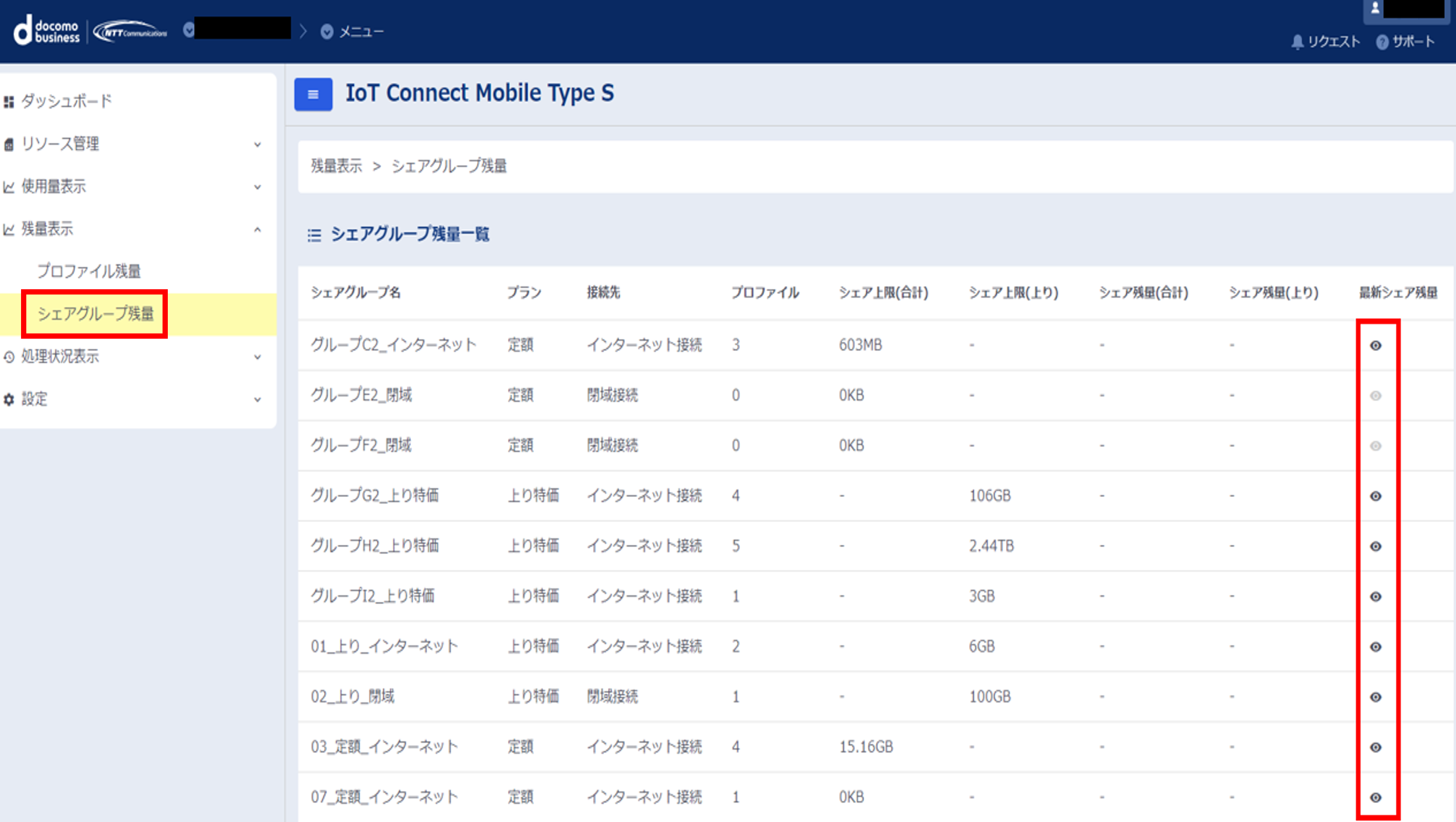Click the 残量表示 breadcrumb link
The image size is (1456, 822).
[336, 166]
